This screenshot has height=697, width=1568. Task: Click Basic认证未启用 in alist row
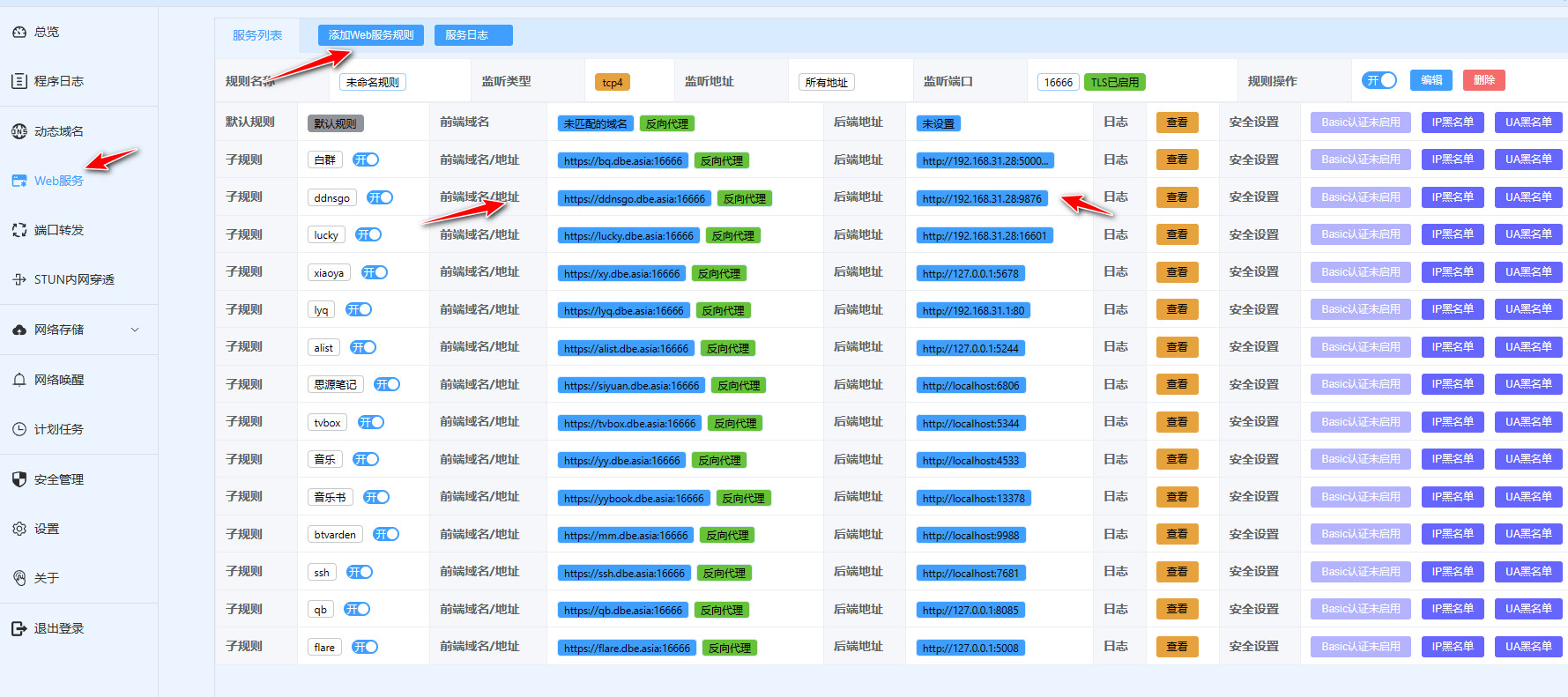click(x=1361, y=347)
